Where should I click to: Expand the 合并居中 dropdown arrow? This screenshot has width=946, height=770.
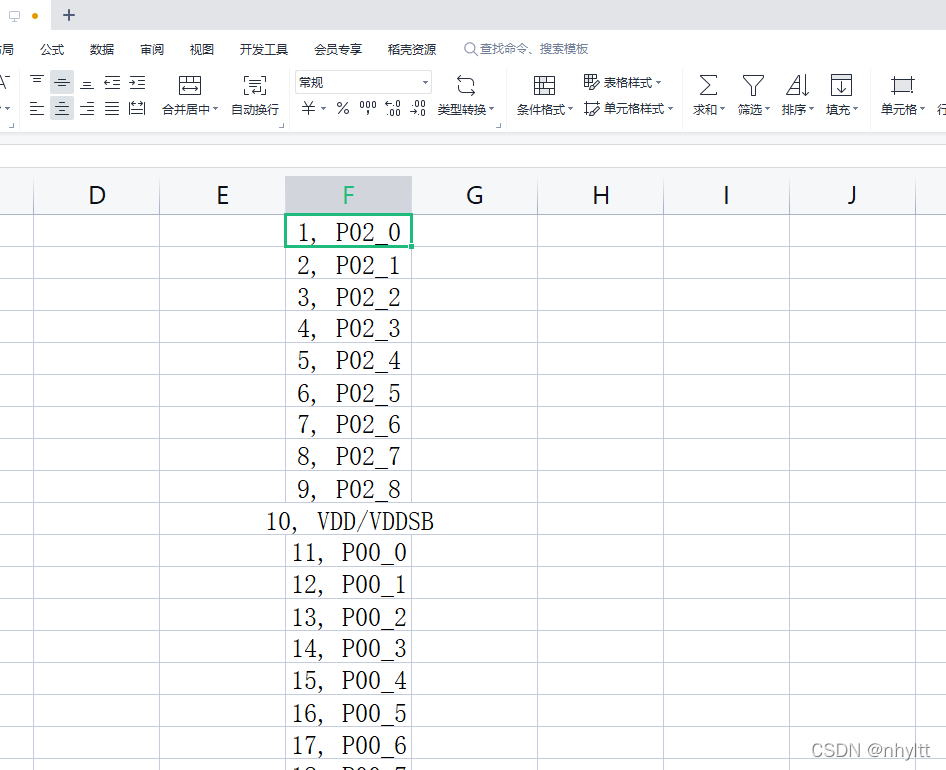(216, 110)
